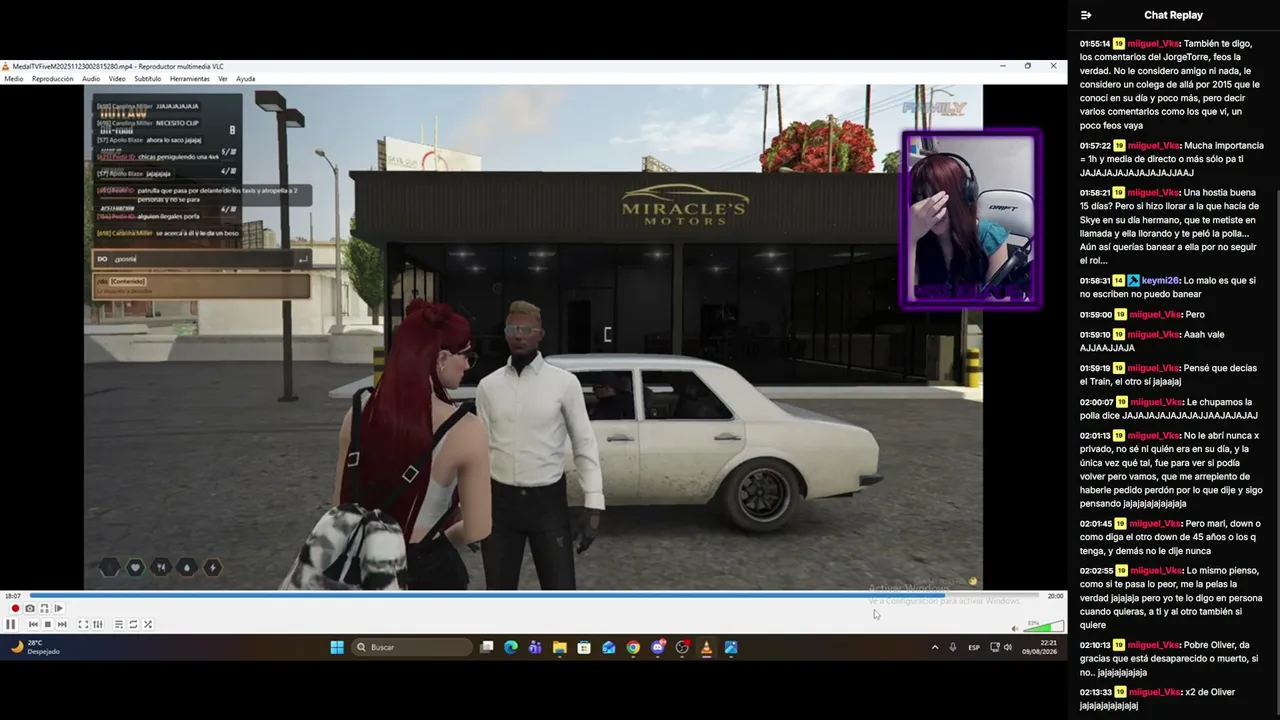
Task: Open Microsoft Teams from taskbar
Action: pos(535,647)
